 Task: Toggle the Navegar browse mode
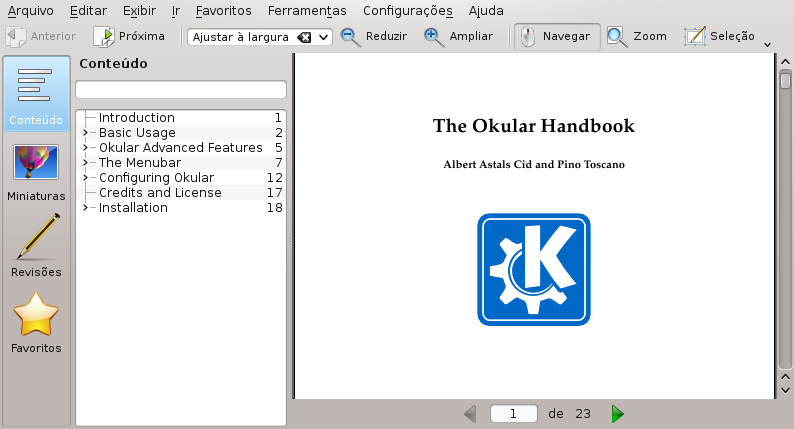coord(557,37)
